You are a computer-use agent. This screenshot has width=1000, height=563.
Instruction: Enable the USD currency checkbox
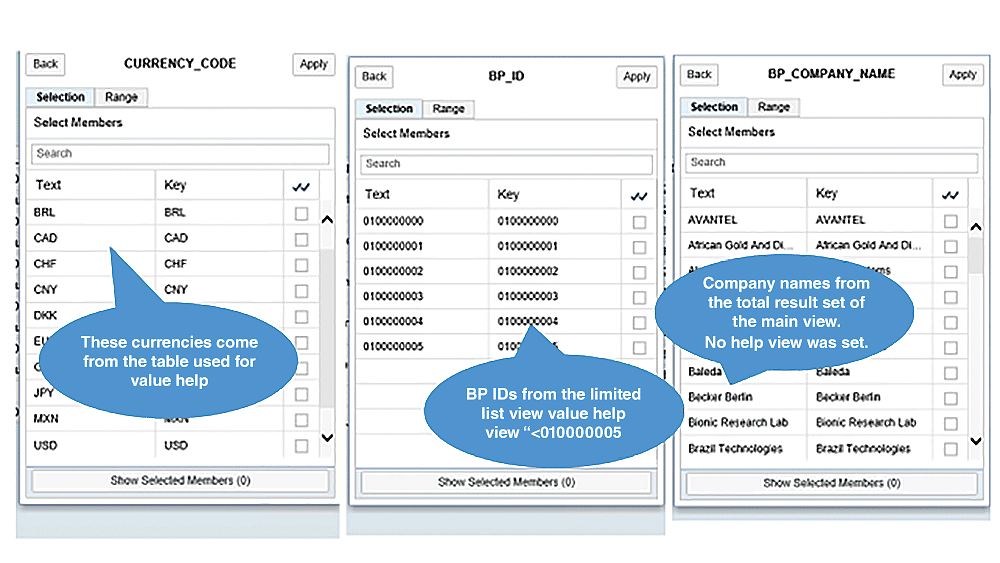pos(301,446)
